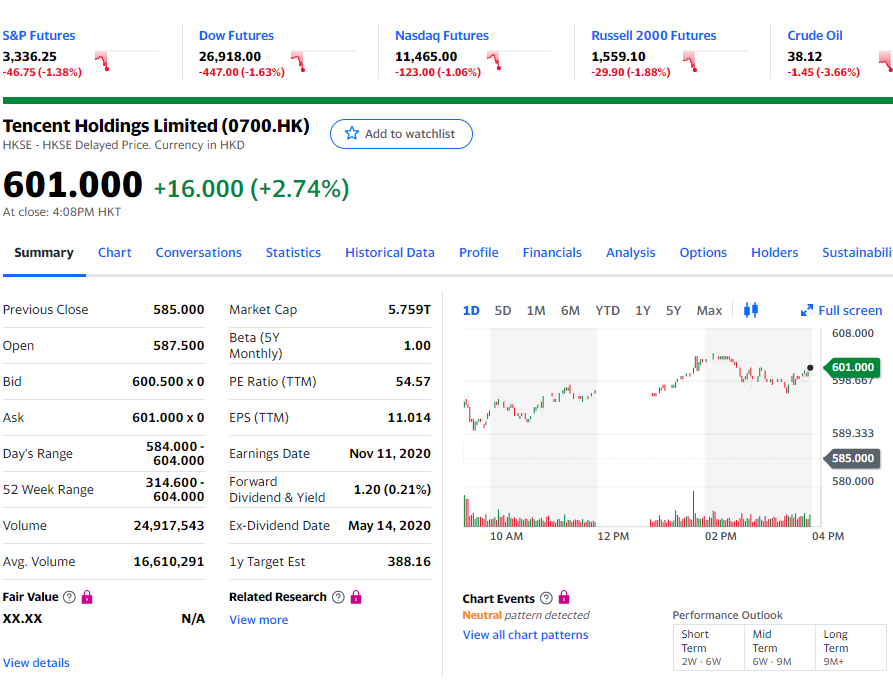
Task: Switch to the Historical Data tab
Action: coord(390,252)
